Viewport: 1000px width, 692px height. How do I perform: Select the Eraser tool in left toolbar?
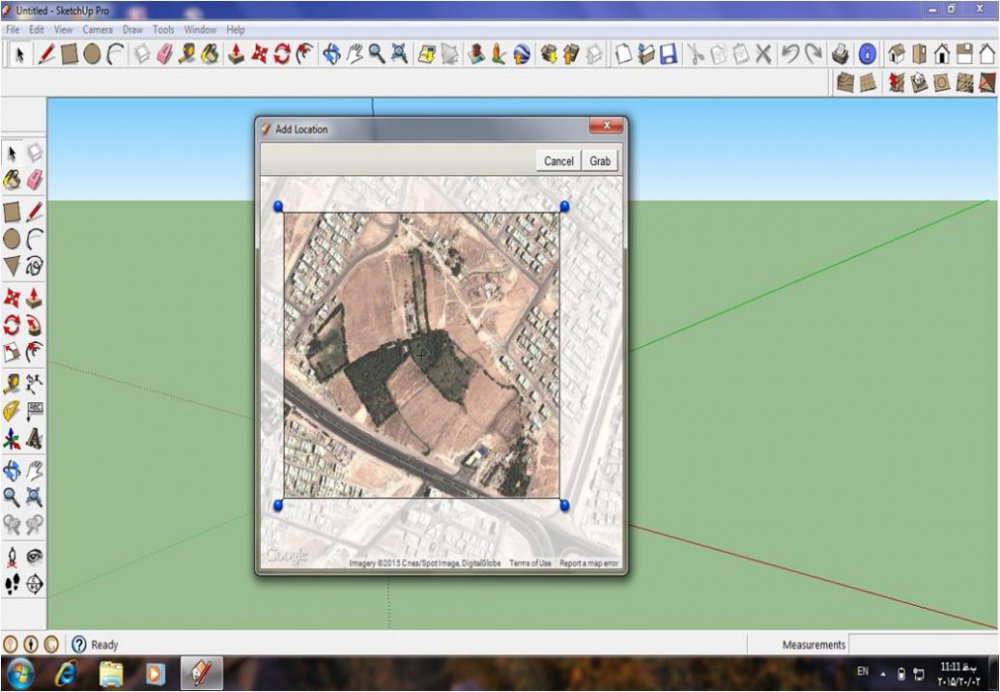pos(35,180)
